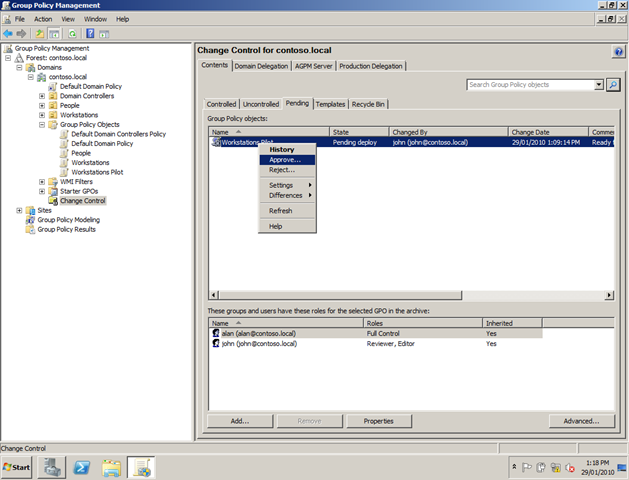Click the search magnifier button
Viewport: 629px width, 480px height.
pyautogui.click(x=613, y=86)
